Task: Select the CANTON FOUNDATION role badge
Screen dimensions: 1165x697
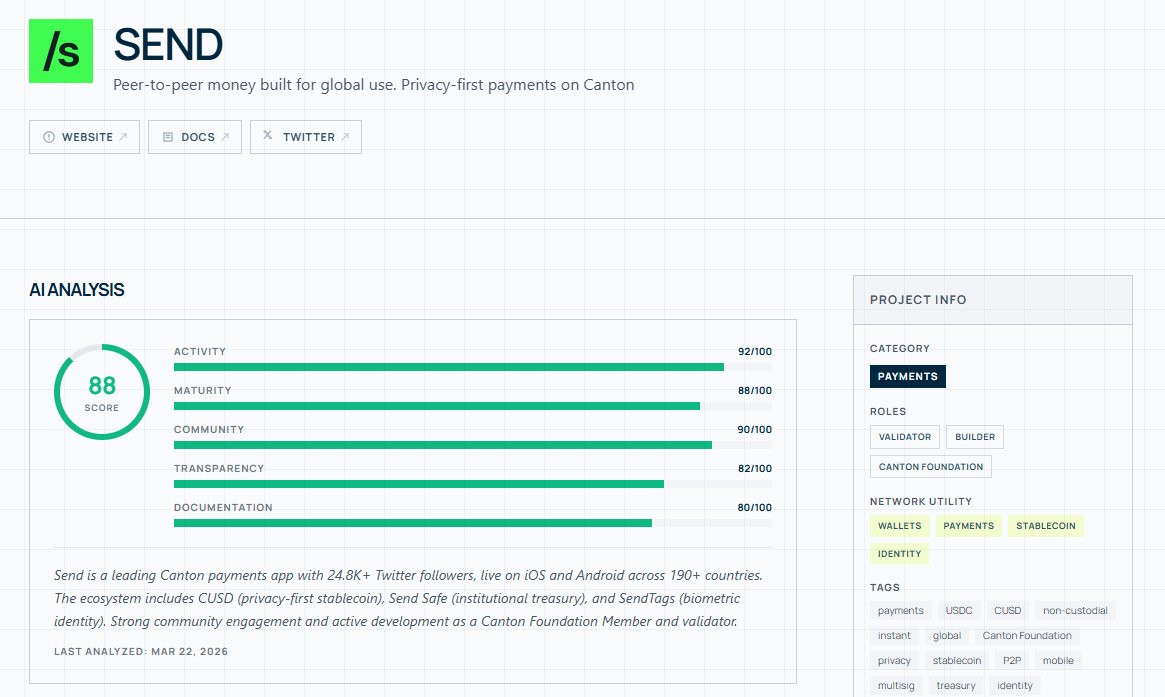Action: tap(930, 467)
